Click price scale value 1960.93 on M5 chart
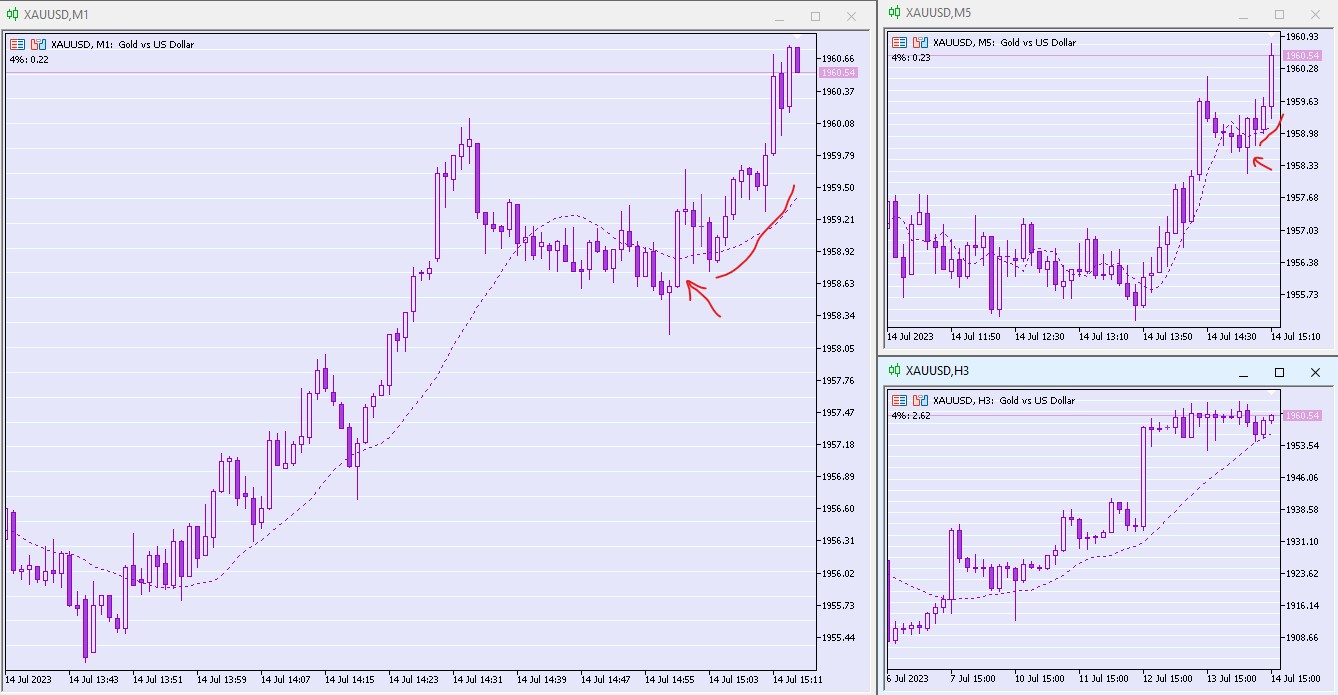The image size is (1338, 695). 1302,37
